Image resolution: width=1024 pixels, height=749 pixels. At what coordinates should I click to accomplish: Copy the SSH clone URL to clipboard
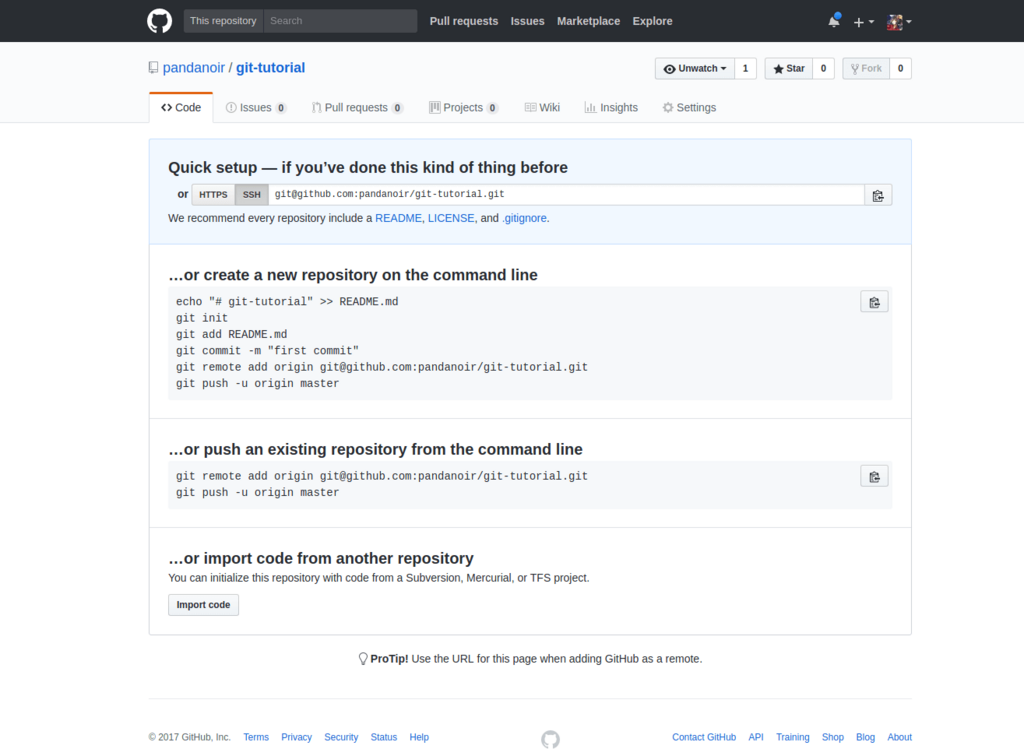878,195
